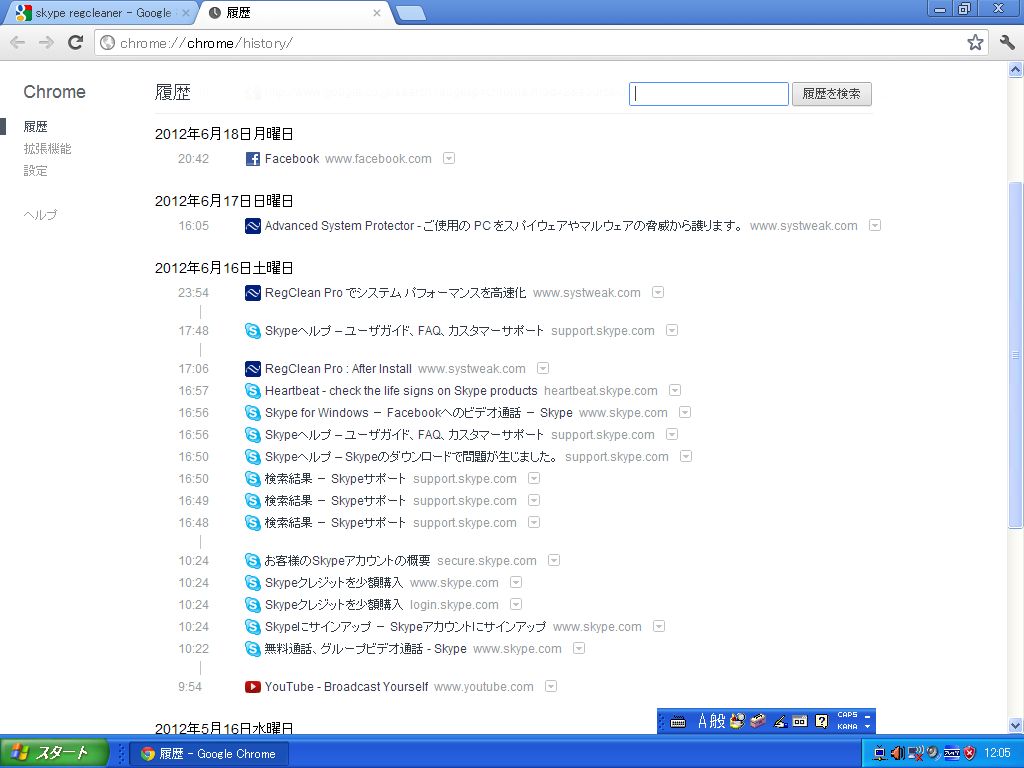Screen dimensions: 1024x768
Task: Open 設定 in the Chrome sidebar
Action: [x=35, y=171]
